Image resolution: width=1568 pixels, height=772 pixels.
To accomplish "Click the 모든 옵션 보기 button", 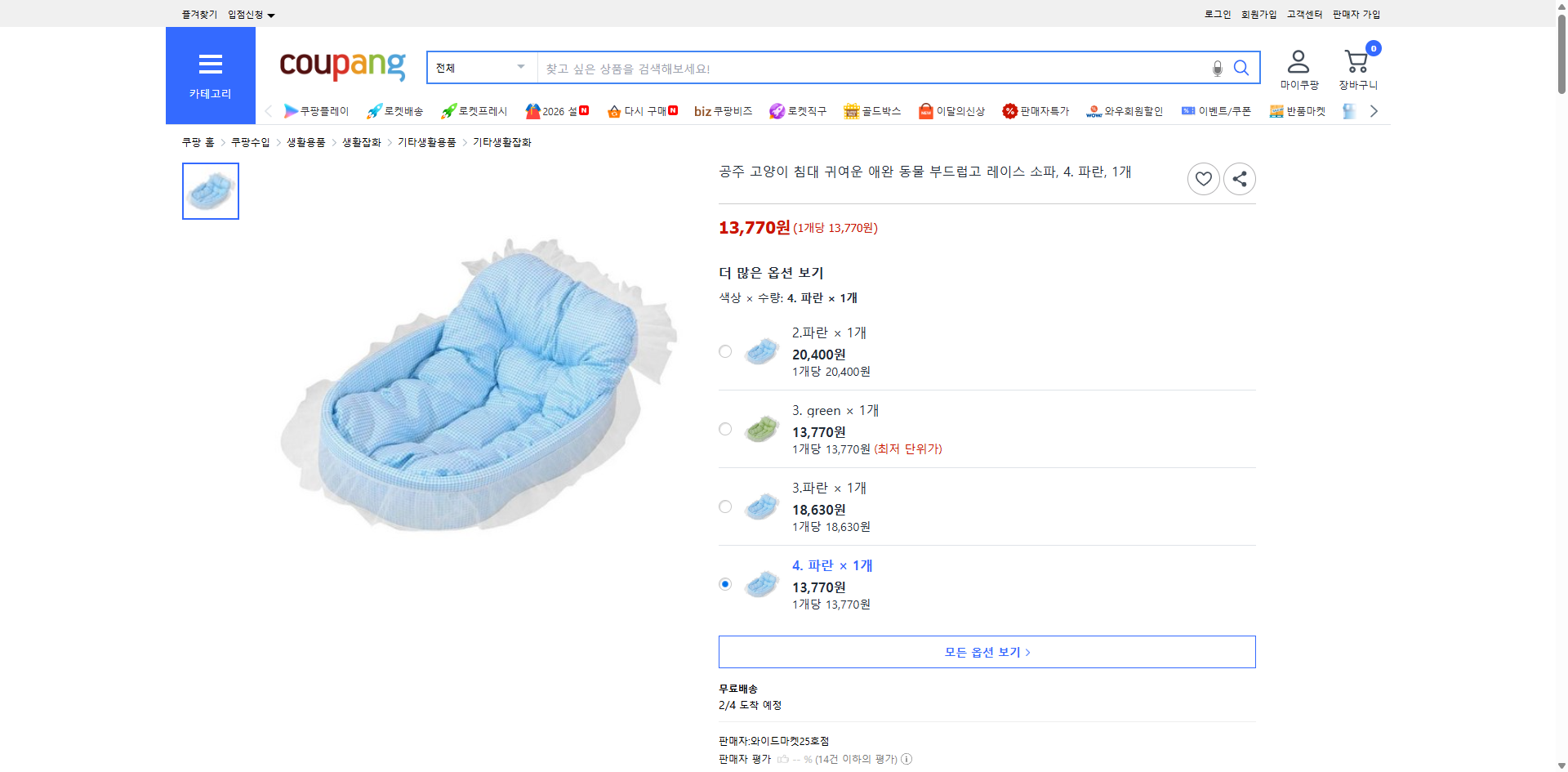I will 986,651.
